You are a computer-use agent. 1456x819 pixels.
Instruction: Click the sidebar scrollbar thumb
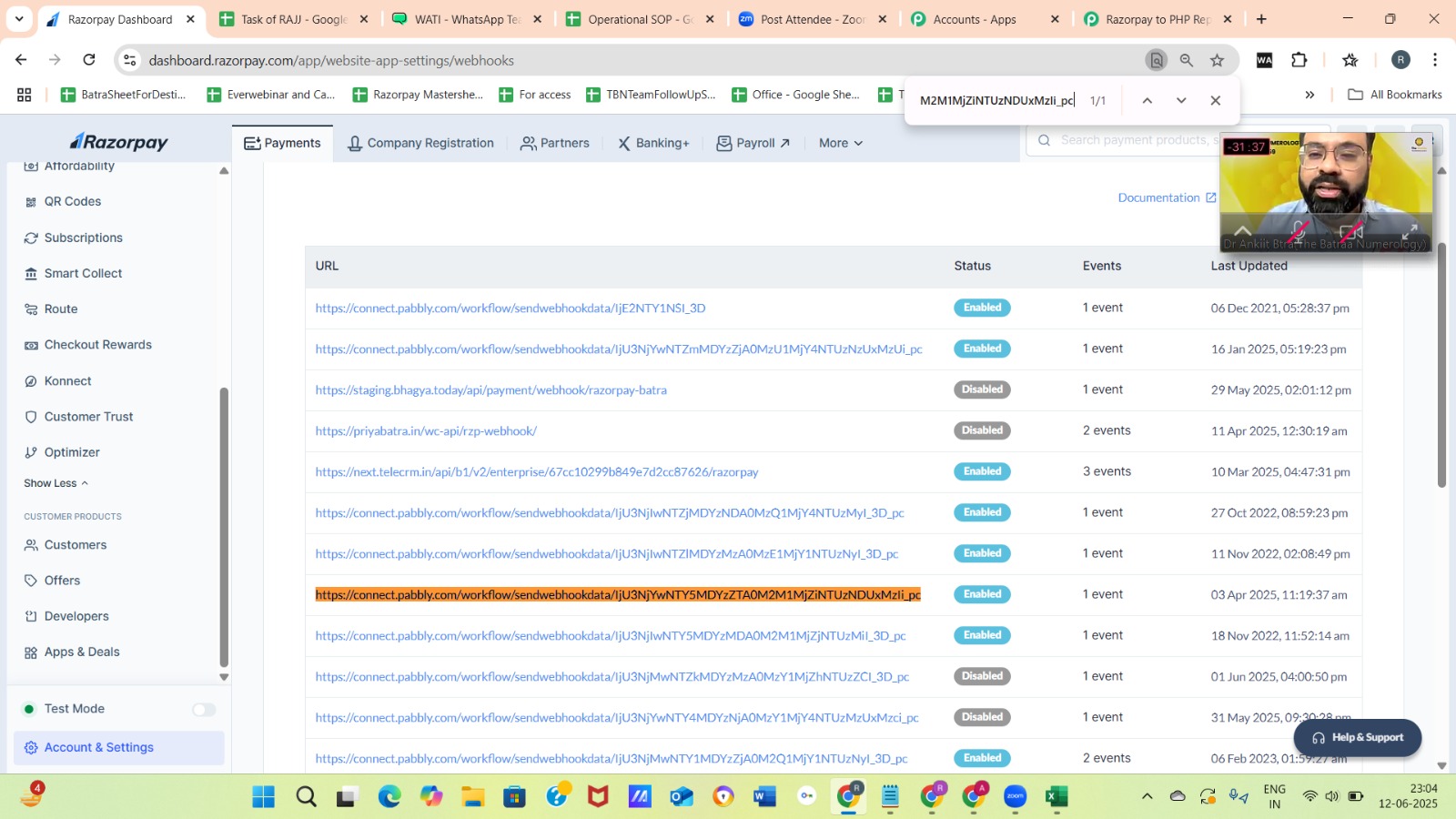224,528
